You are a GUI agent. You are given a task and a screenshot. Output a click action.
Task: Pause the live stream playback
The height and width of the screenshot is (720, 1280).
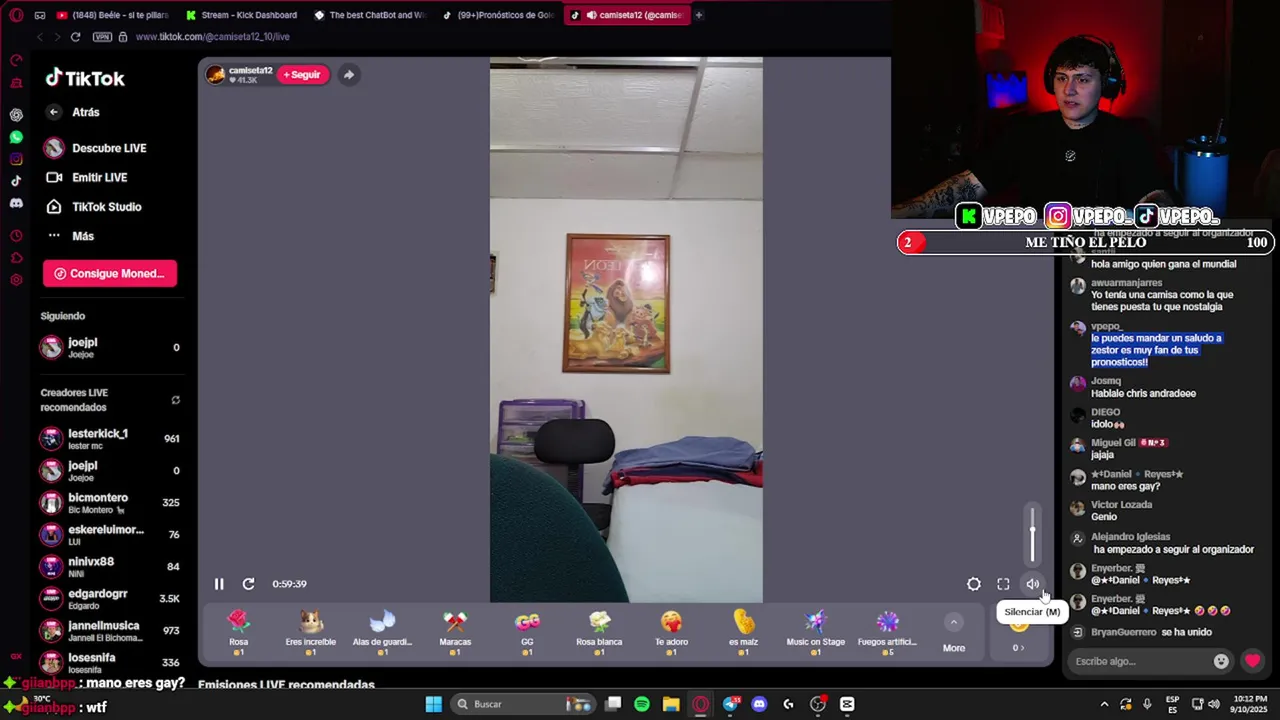point(219,584)
